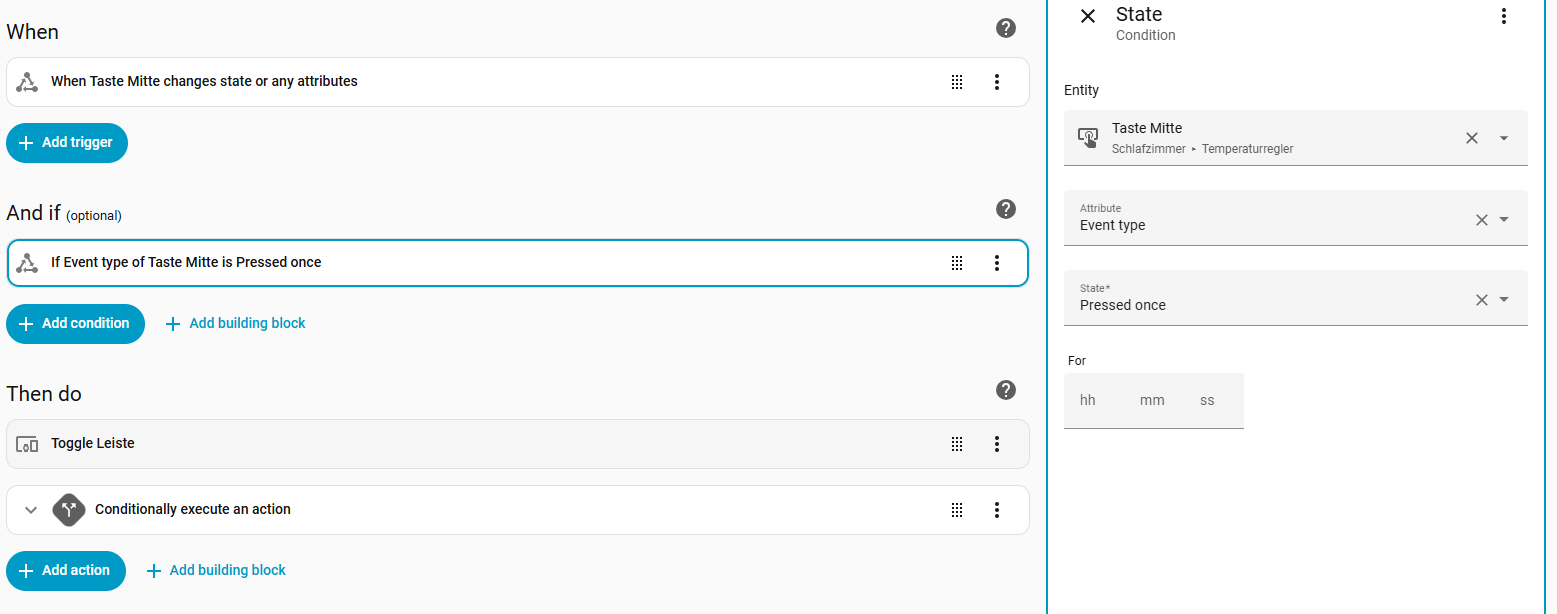
Task: Click the Add condition button
Action: pos(75,324)
